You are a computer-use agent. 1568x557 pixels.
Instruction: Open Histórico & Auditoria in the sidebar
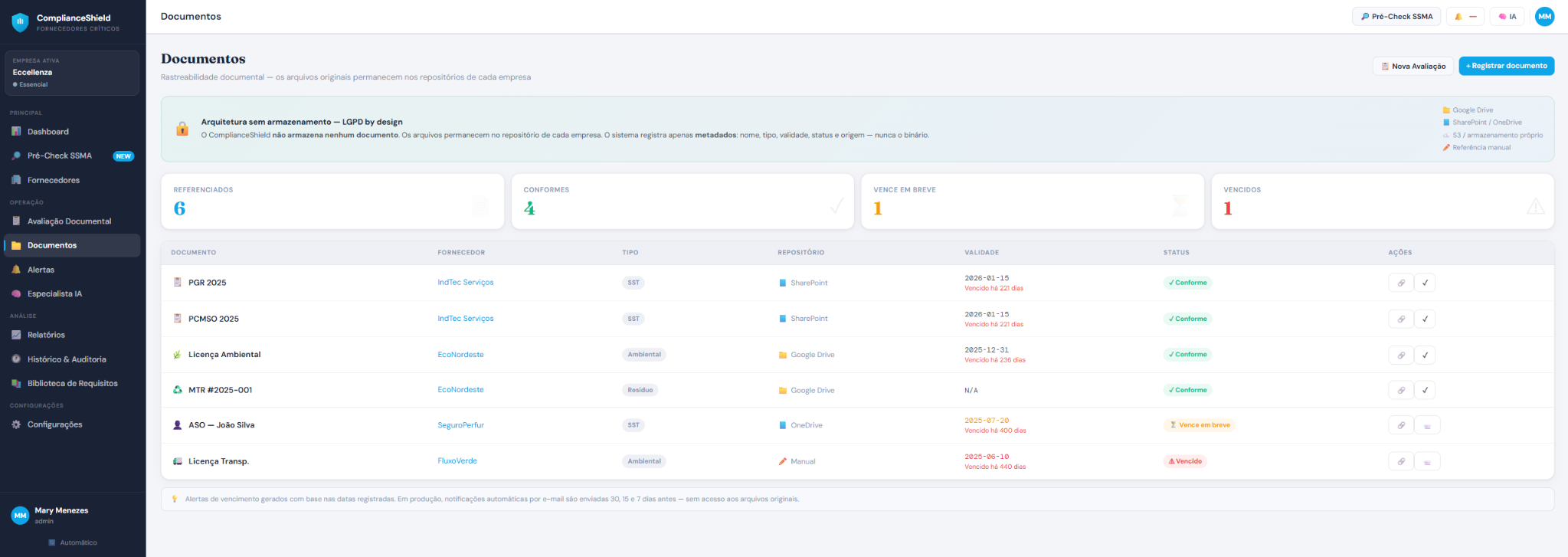72,359
